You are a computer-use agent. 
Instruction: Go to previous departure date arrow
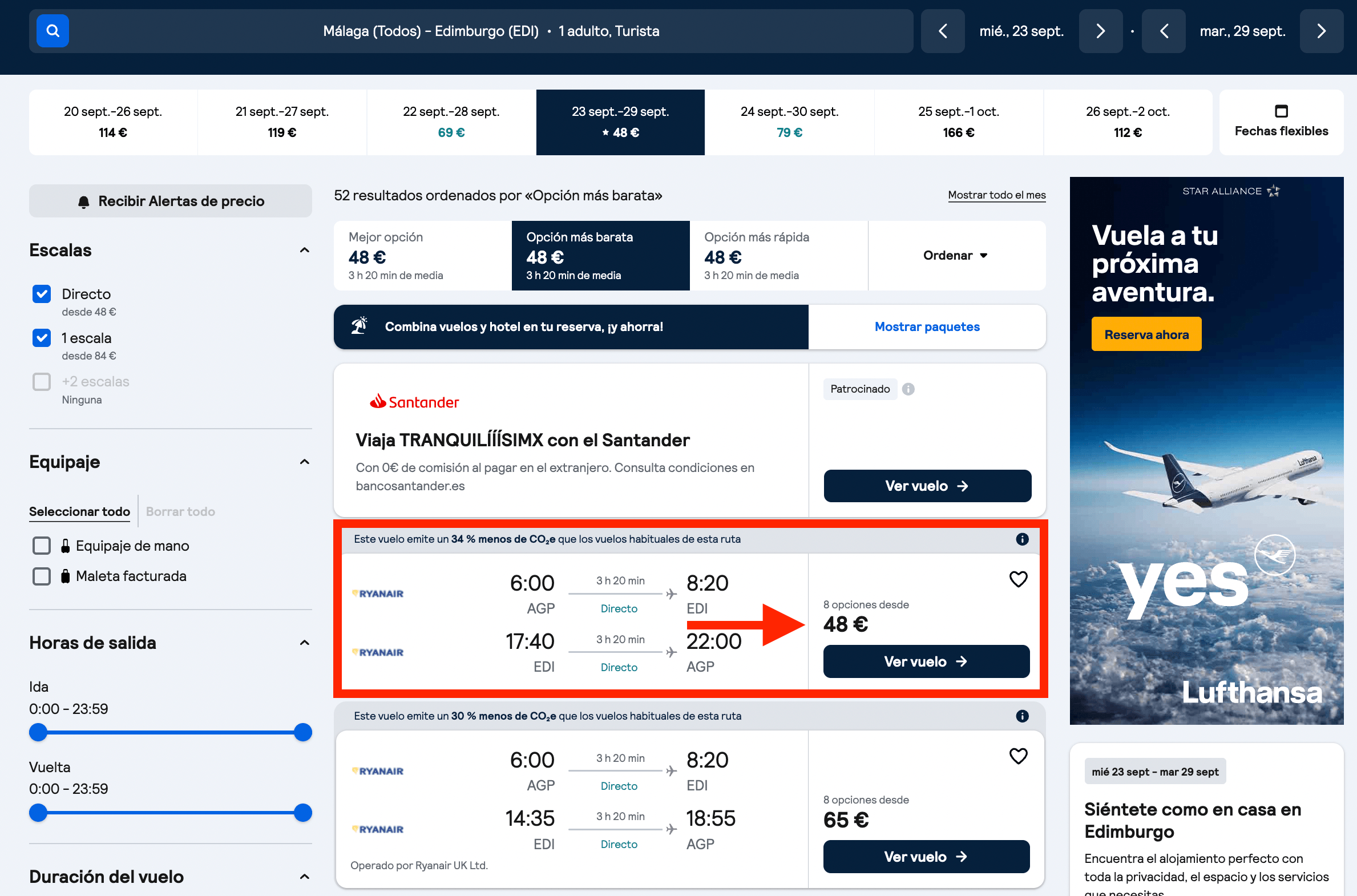pyautogui.click(x=943, y=31)
